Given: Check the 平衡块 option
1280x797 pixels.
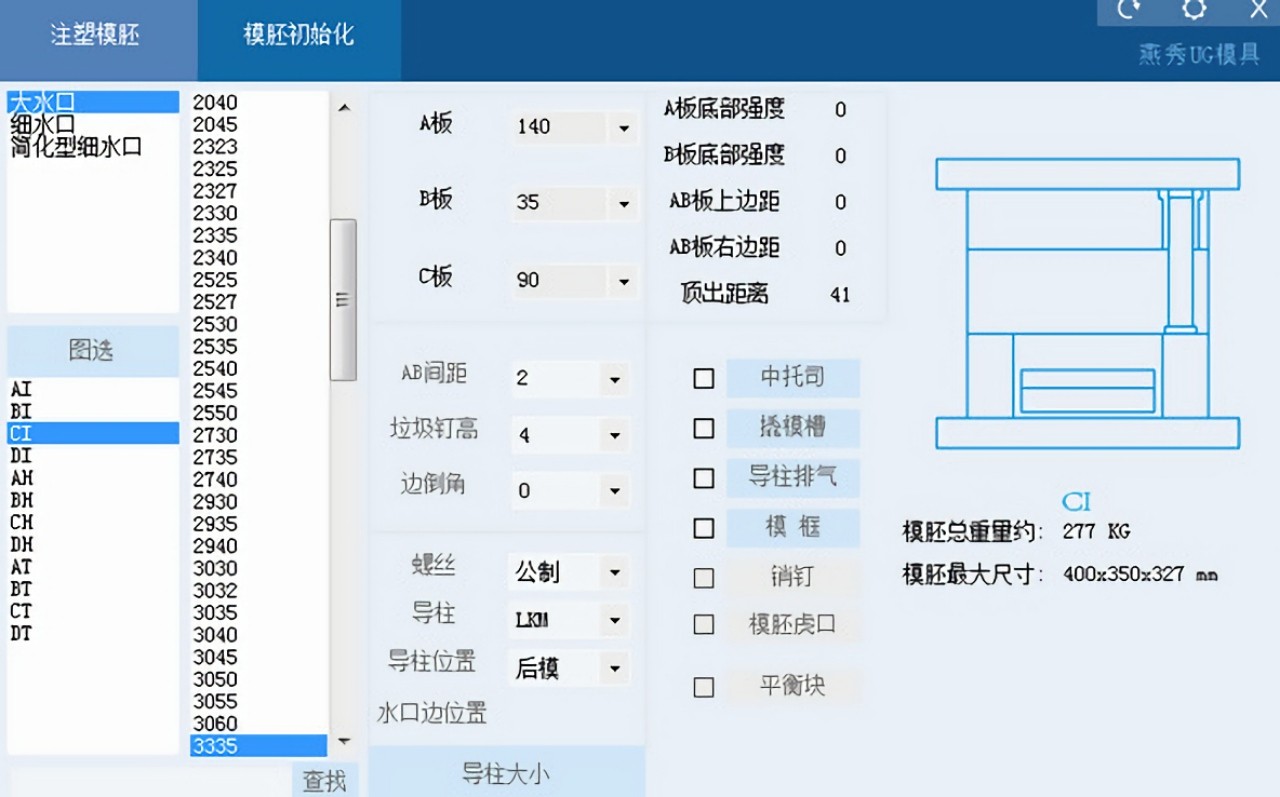Looking at the screenshot, I should pos(703,687).
